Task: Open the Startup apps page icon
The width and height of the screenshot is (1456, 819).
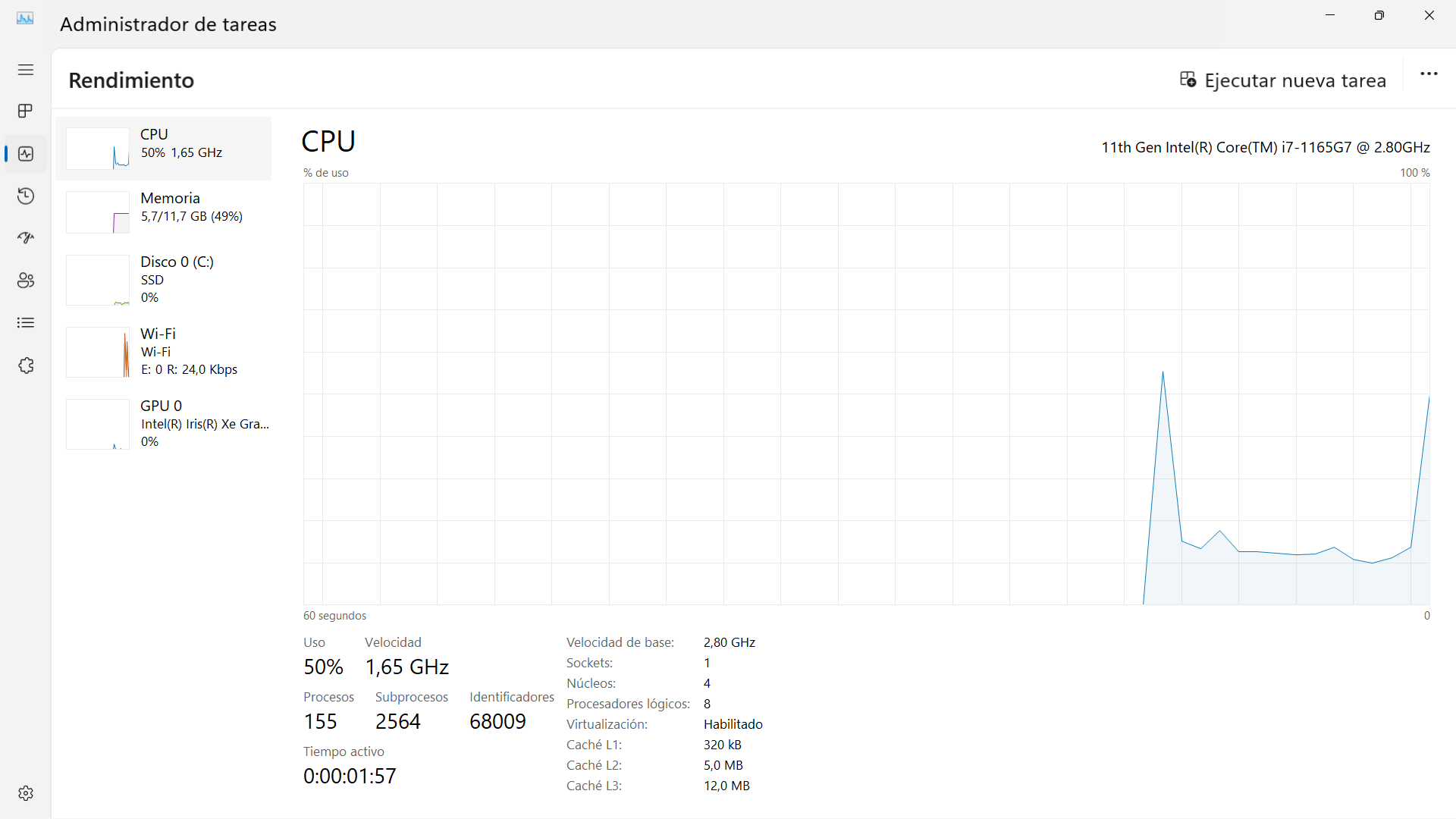Action: (26, 238)
